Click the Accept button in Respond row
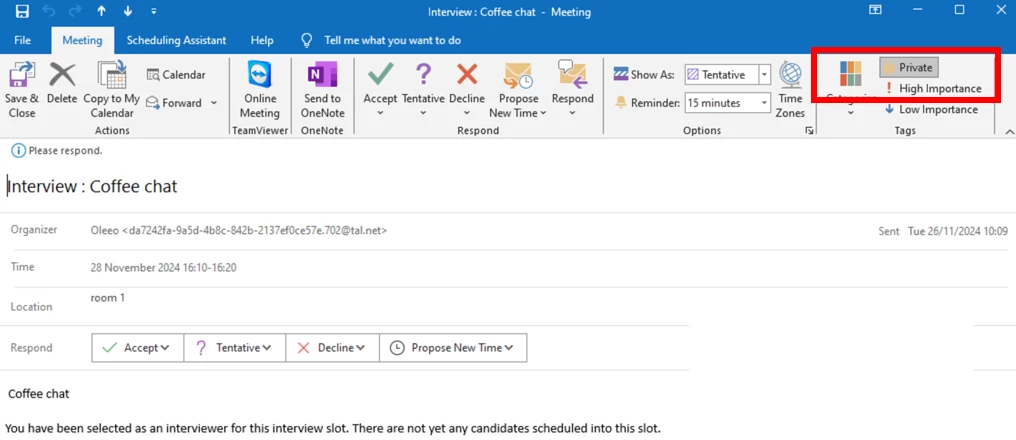1016x440 pixels. 136,348
